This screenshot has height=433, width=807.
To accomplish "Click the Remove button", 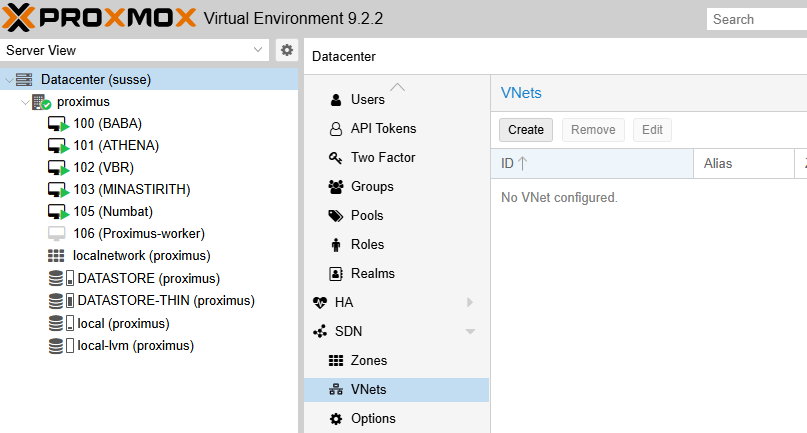I will [593, 130].
